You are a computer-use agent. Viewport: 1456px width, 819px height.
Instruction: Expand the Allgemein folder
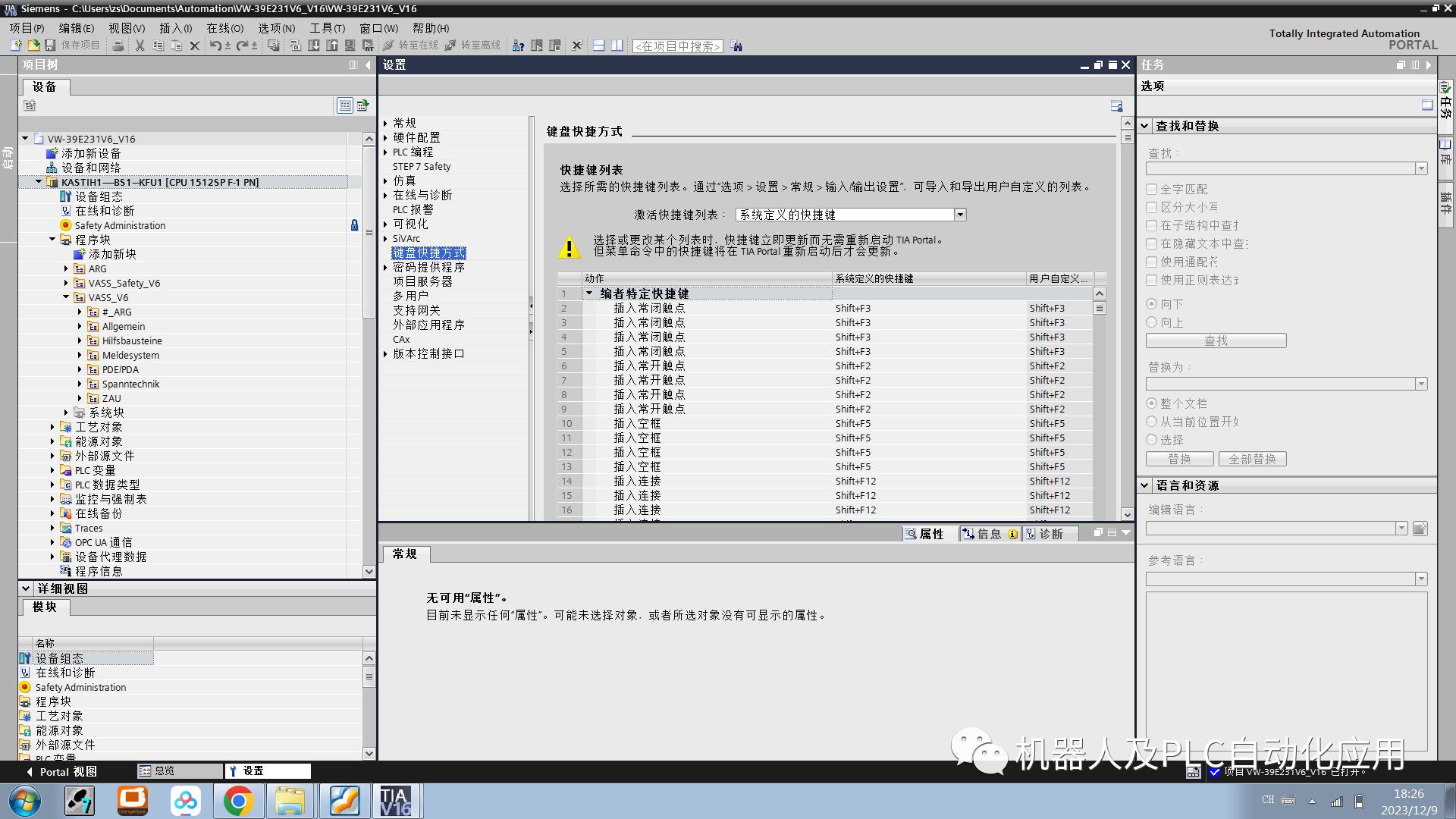tap(80, 326)
